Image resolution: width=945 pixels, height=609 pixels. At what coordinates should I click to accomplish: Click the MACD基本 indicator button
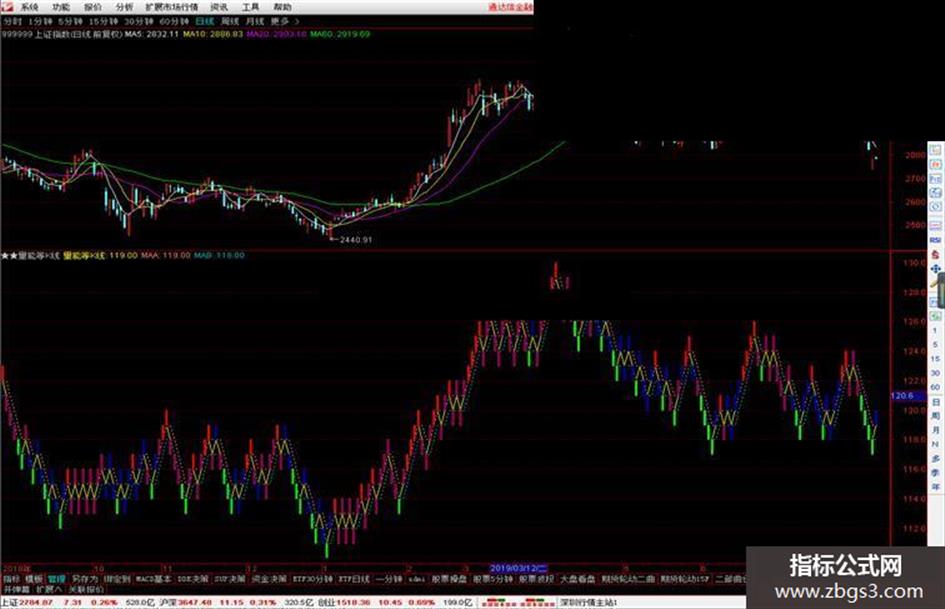[154, 578]
